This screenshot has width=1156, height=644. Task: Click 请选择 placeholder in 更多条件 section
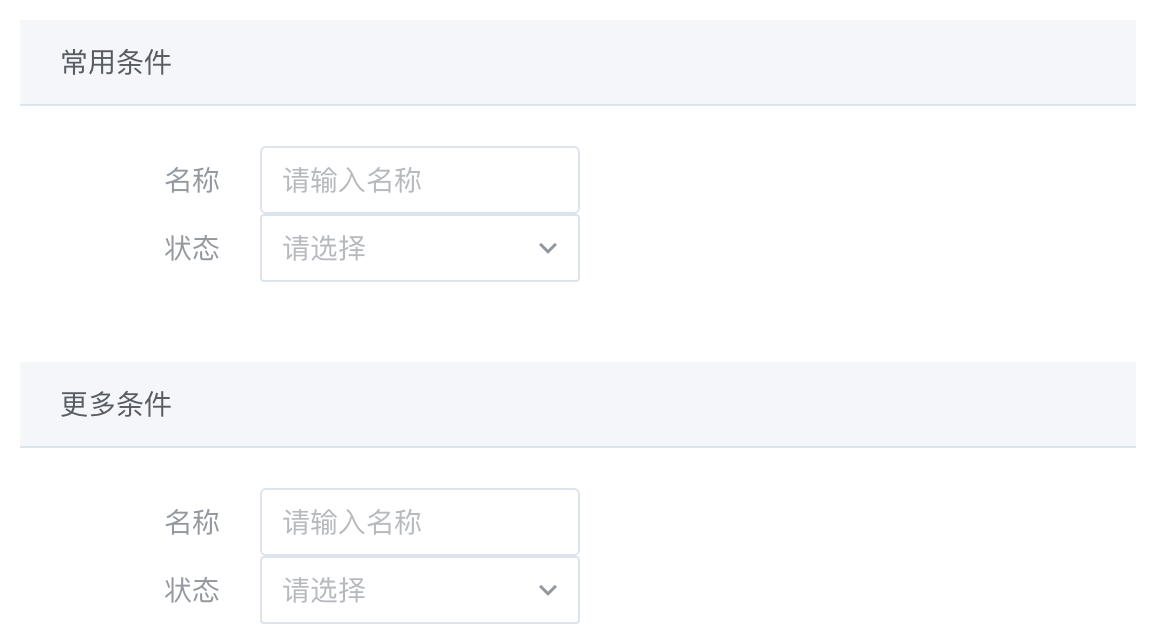(324, 590)
